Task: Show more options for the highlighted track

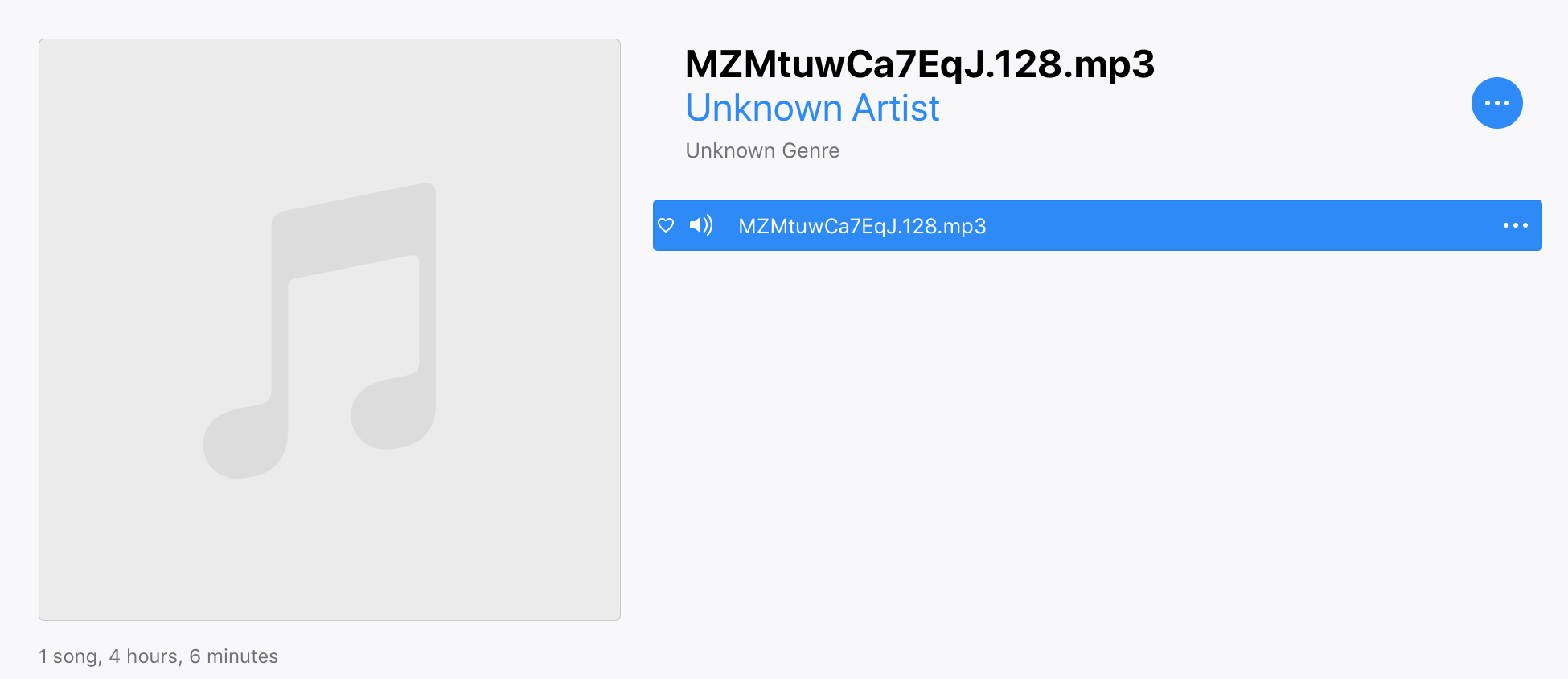Action: [1515, 225]
